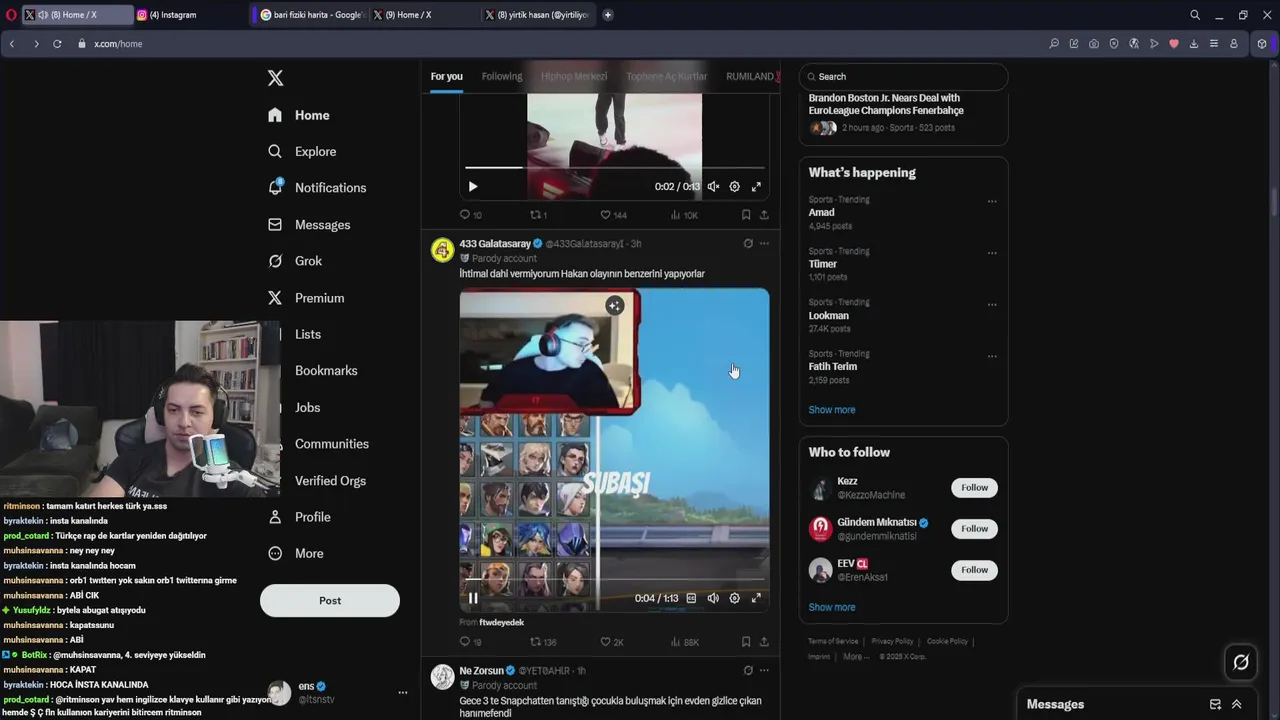The image size is (1280, 720).
Task: Share the 433 Galatasaray post
Action: 764,642
